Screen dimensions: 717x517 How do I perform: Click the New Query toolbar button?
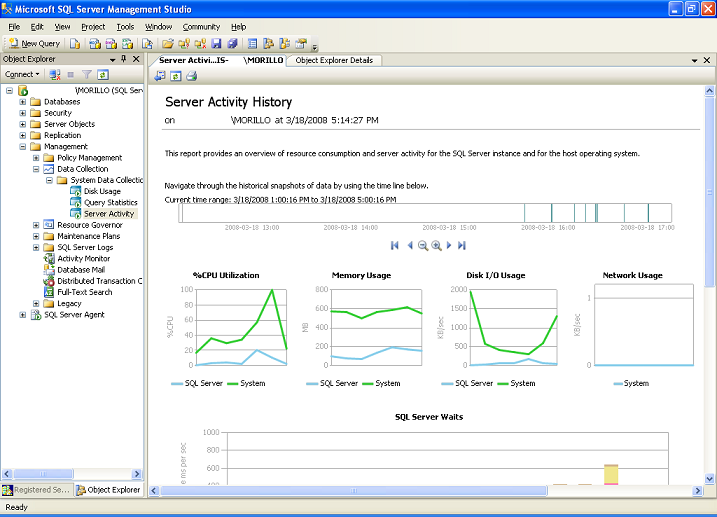pos(34,44)
